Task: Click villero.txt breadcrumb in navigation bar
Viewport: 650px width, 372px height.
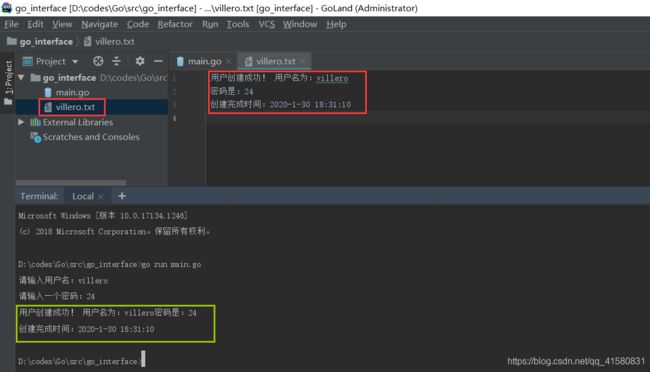Action: coord(109,41)
